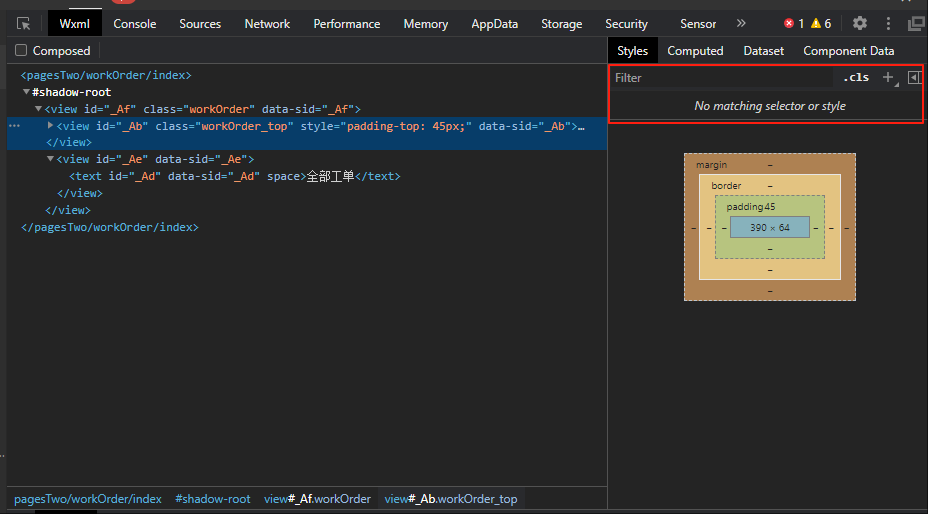The height and width of the screenshot is (514, 928).
Task: Open the Memory tab
Action: click(x=426, y=24)
